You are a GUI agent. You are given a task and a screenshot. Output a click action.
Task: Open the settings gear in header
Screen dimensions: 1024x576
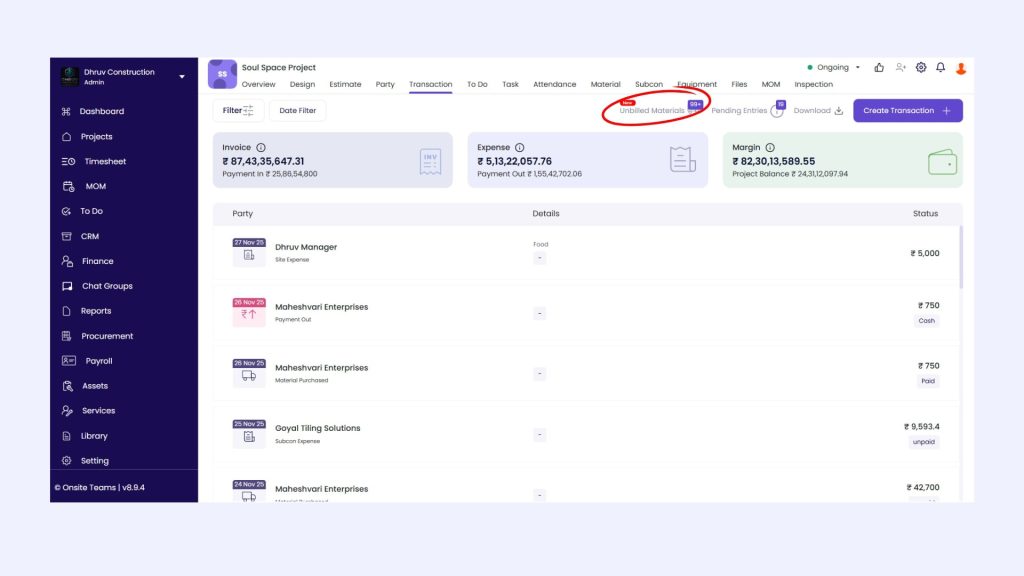coord(921,68)
